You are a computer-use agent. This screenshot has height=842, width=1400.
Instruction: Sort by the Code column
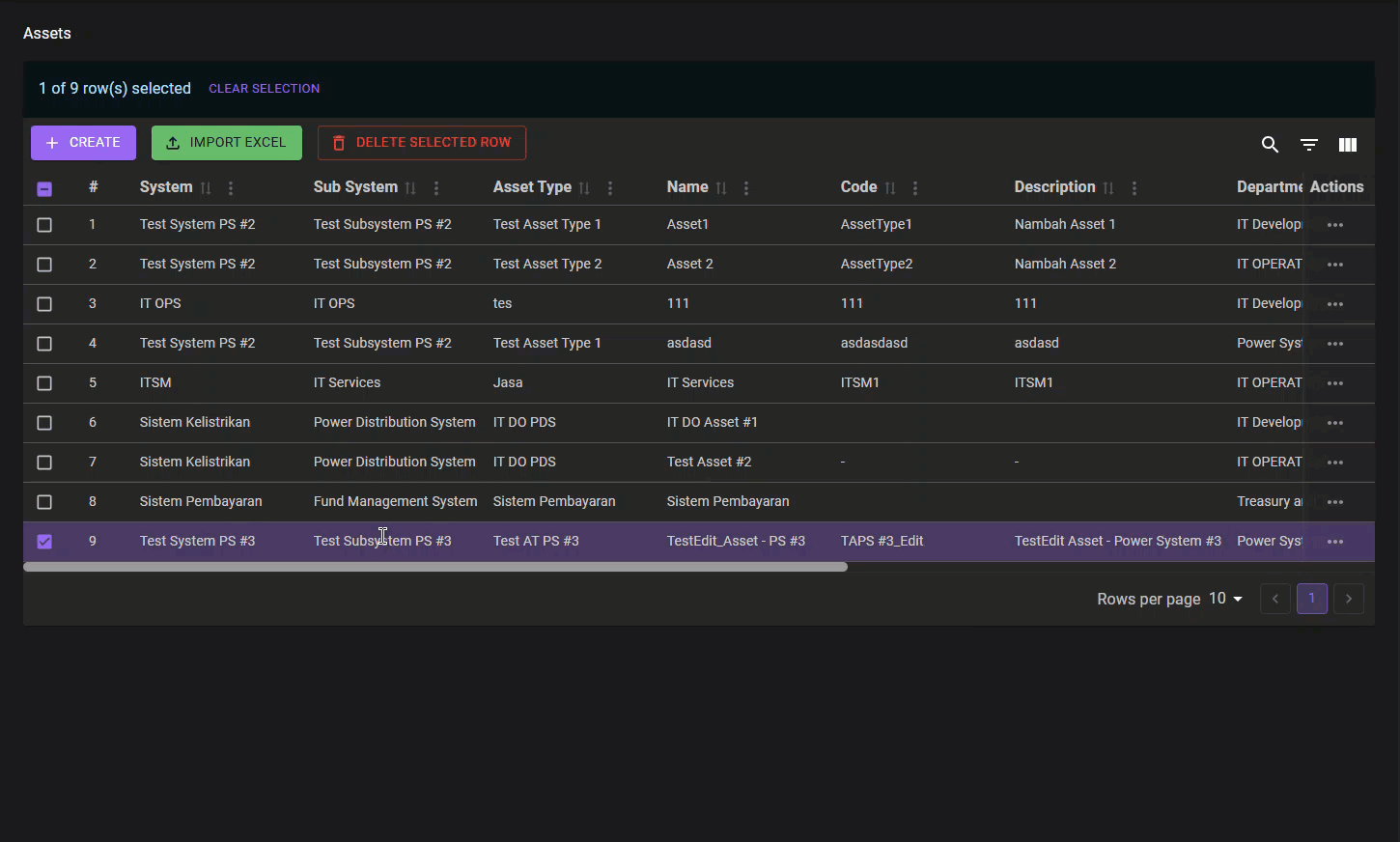click(890, 188)
